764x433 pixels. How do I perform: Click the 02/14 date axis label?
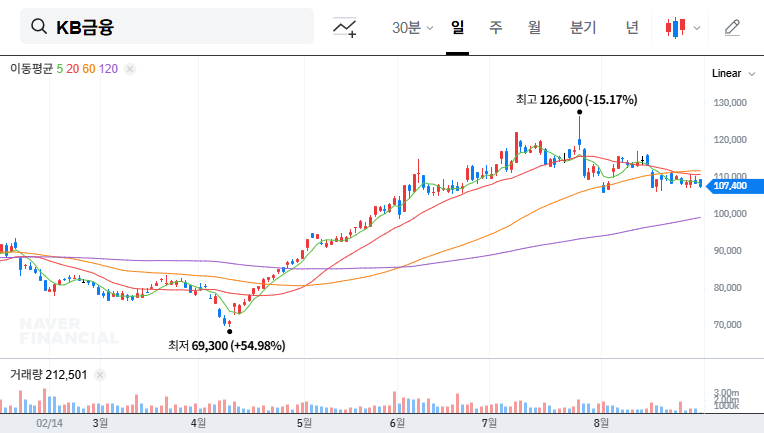49,423
